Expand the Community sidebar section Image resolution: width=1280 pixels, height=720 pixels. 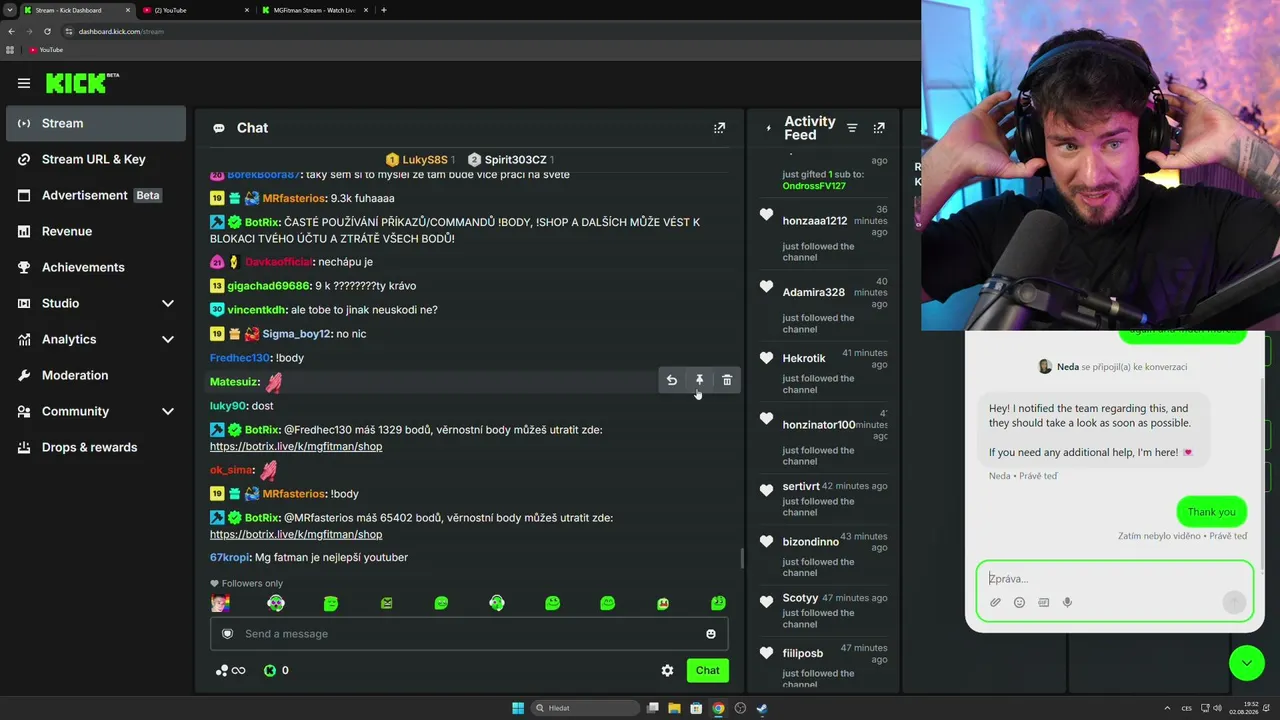coord(168,411)
